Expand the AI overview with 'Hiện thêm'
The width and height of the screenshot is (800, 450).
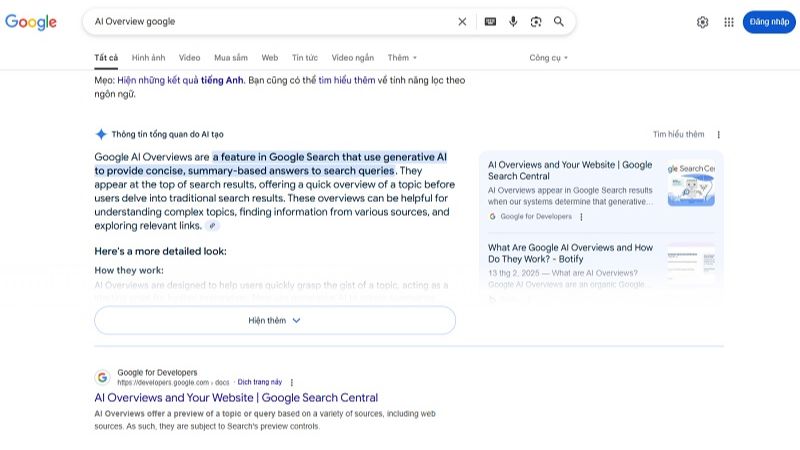(x=275, y=320)
